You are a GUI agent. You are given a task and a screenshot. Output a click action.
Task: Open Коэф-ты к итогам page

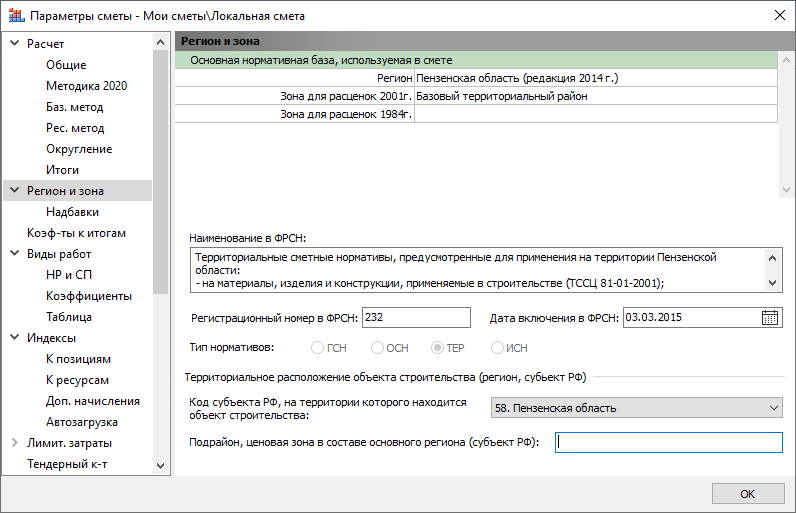click(76, 233)
